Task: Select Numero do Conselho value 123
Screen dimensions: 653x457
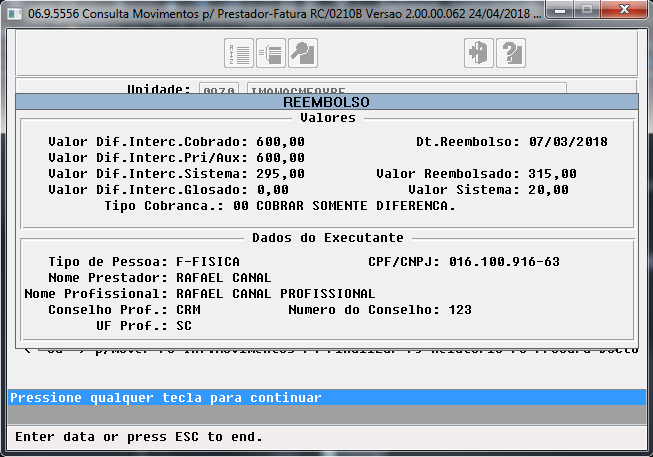Action: [460, 310]
